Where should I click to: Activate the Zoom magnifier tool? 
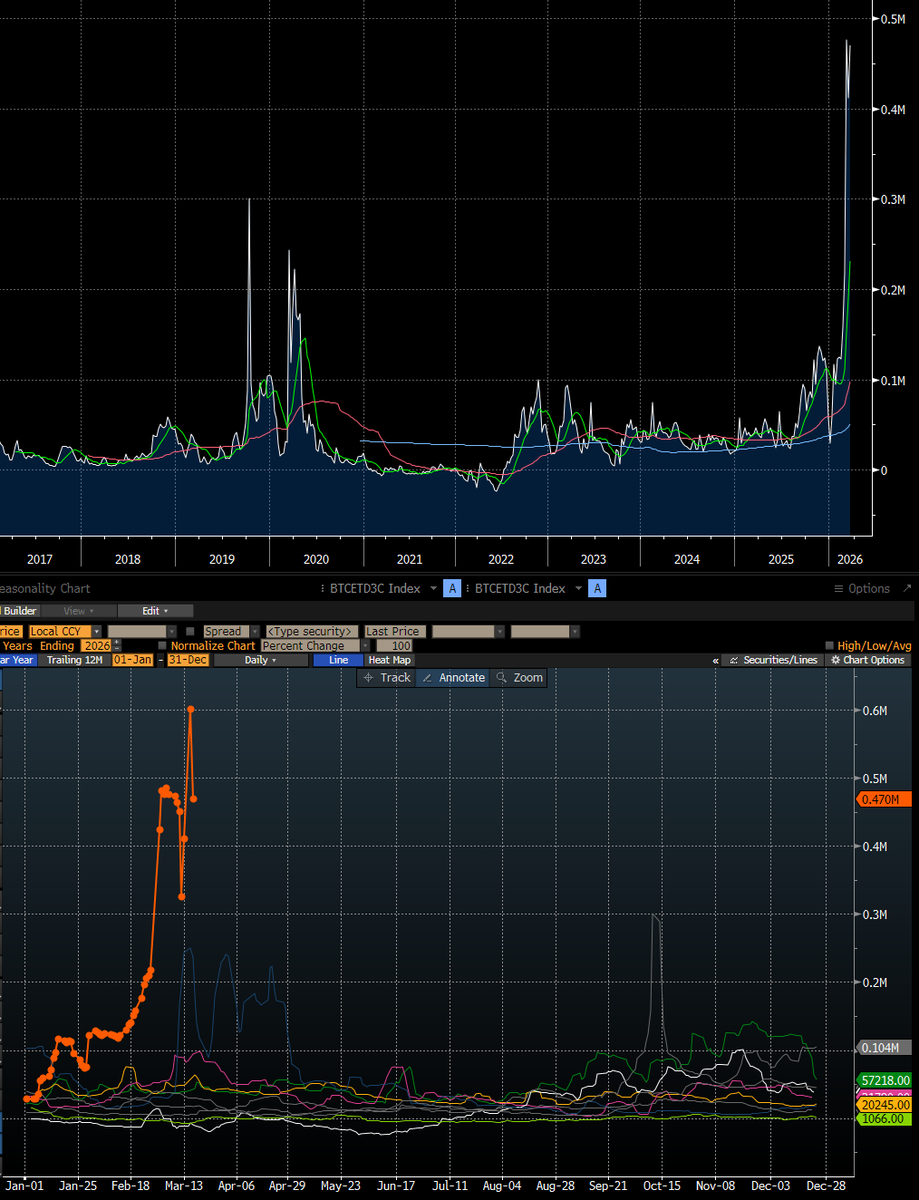[x=518, y=678]
